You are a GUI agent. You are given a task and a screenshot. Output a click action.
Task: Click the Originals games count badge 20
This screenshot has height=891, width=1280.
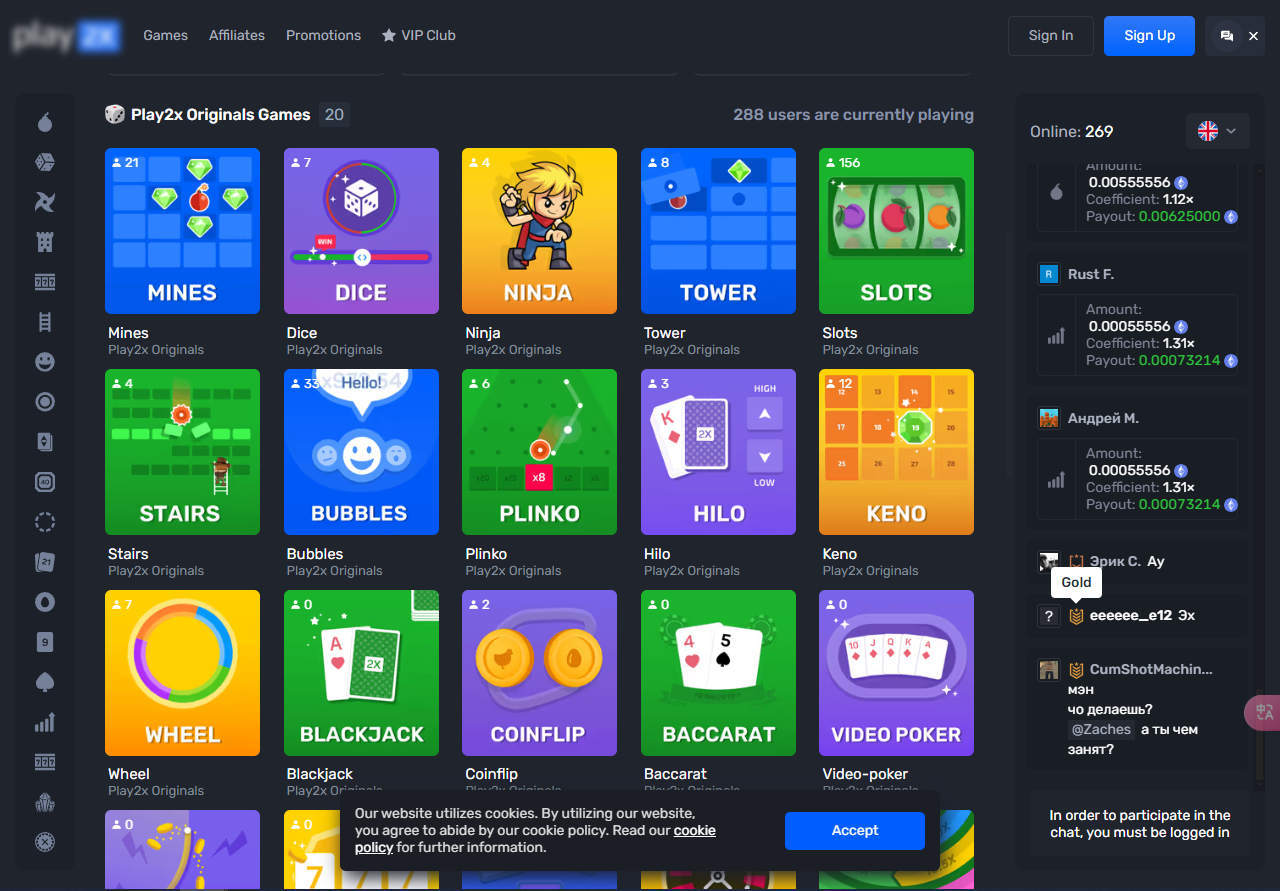tap(334, 114)
